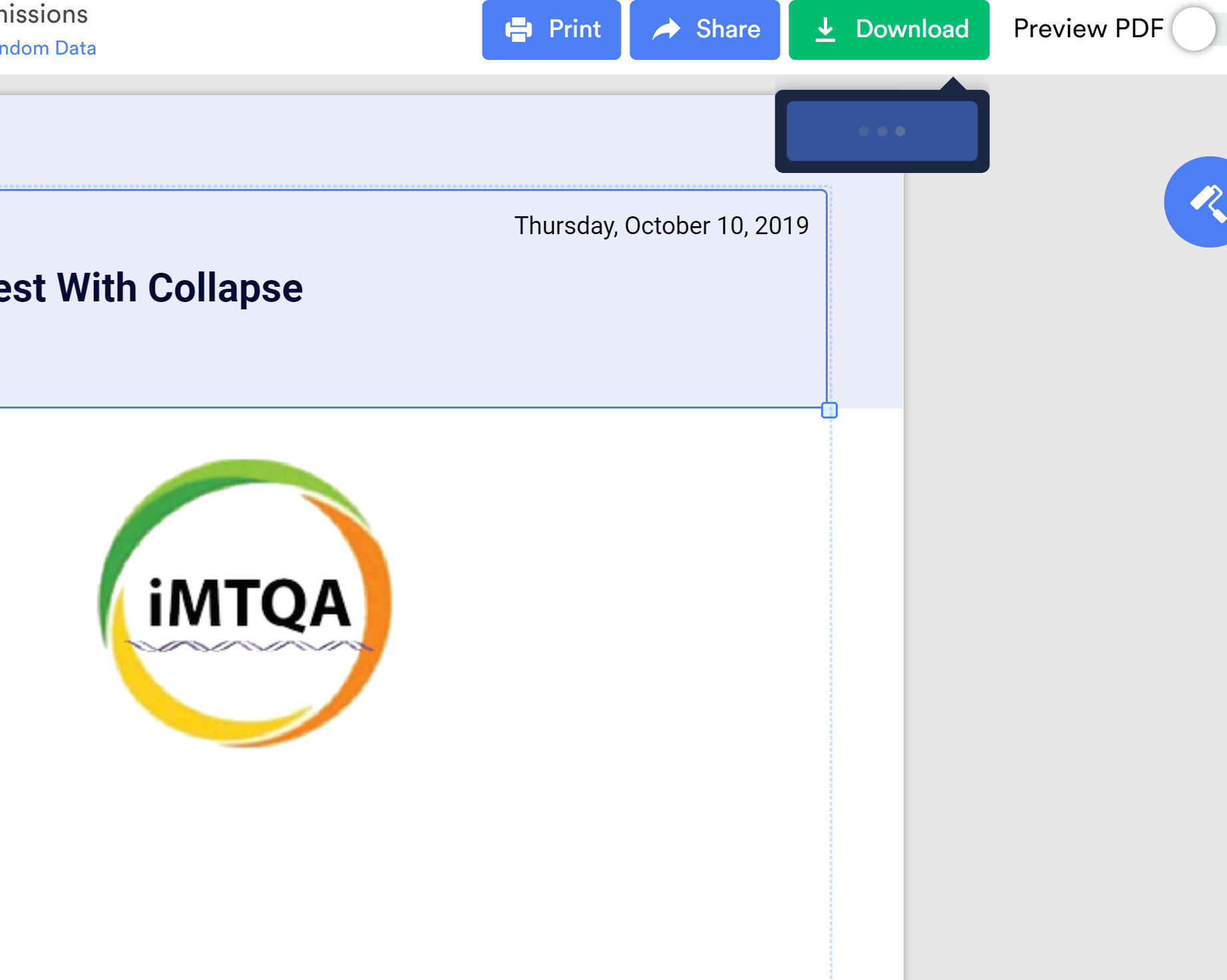Toggle the Preview PDF switch
1227x980 pixels.
(x=1199, y=29)
